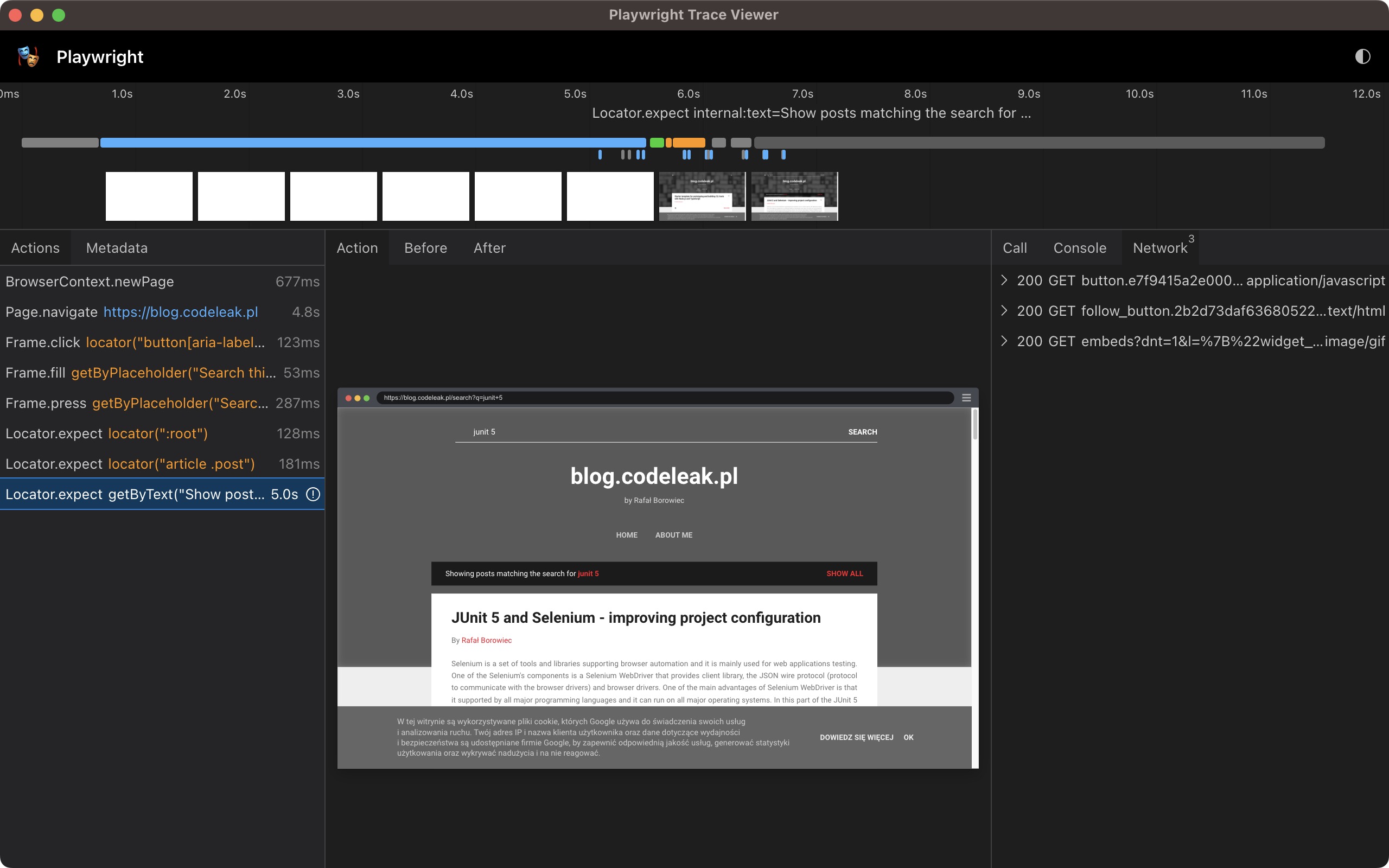The height and width of the screenshot is (868, 1389).
Task: Click the long gray Locator.expect timeline bar
Action: (x=1039, y=142)
